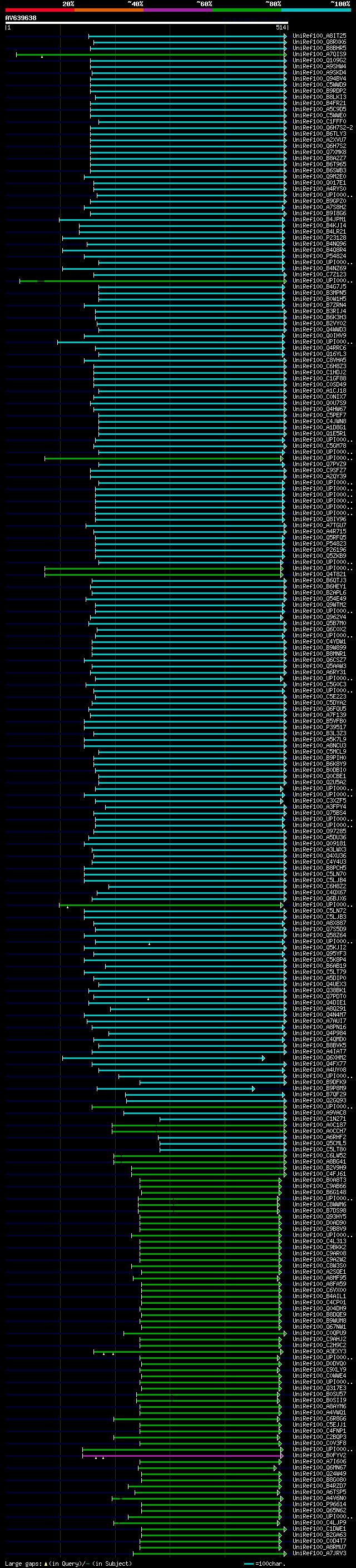Open the UniRef100_Q8RXK6 hit
Image resolution: width=356 pixels, height=1568 pixels.
coord(319,42)
